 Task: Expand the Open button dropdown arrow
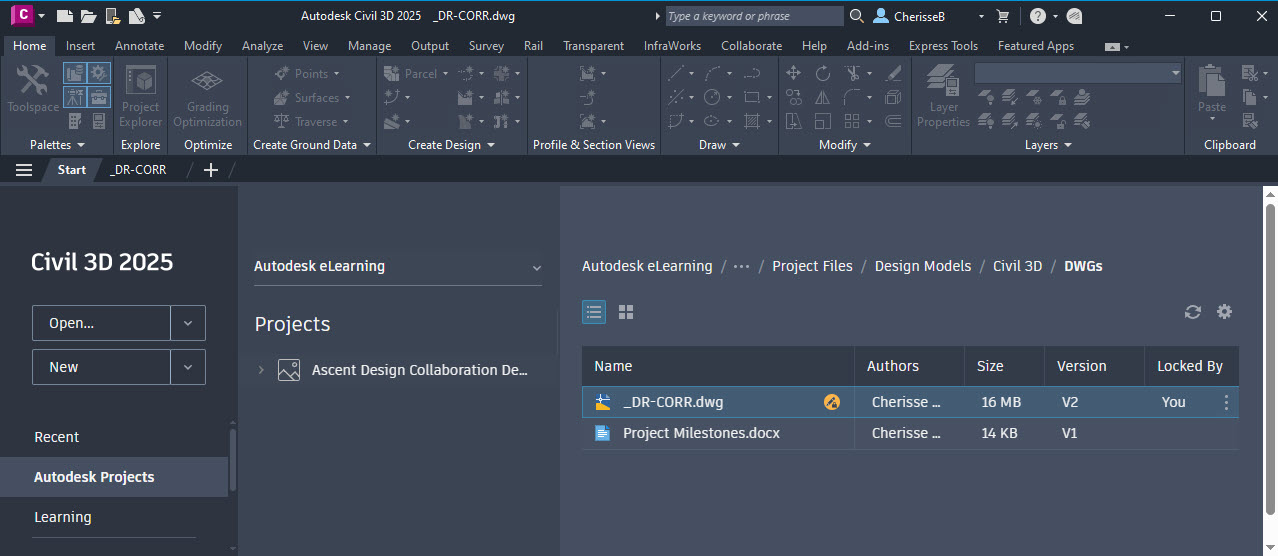pos(188,323)
